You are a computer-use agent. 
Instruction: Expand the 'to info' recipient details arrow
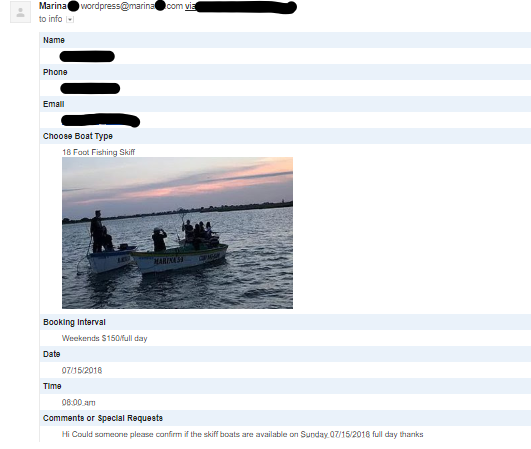(x=70, y=20)
